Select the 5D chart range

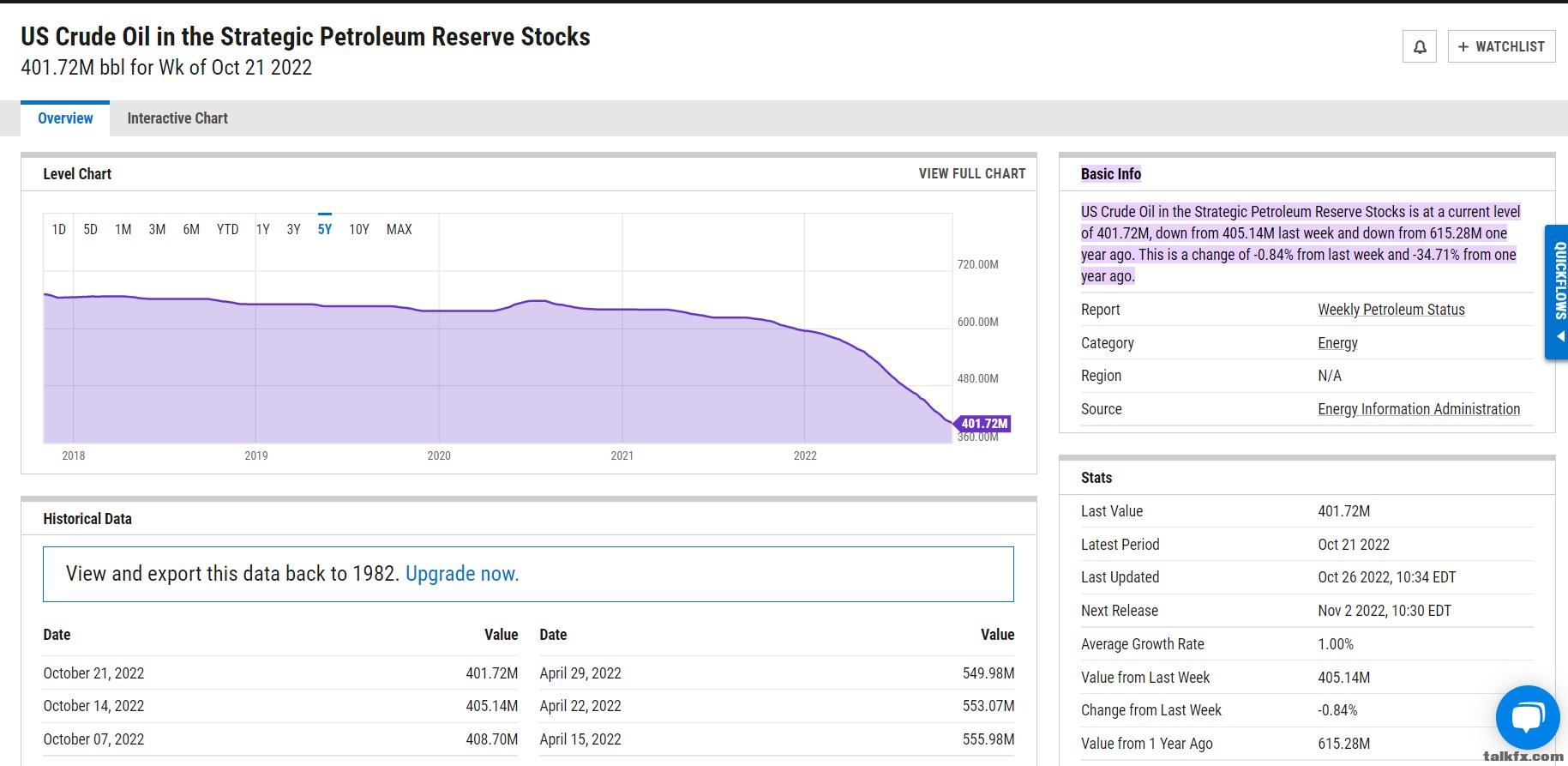pyautogui.click(x=90, y=229)
